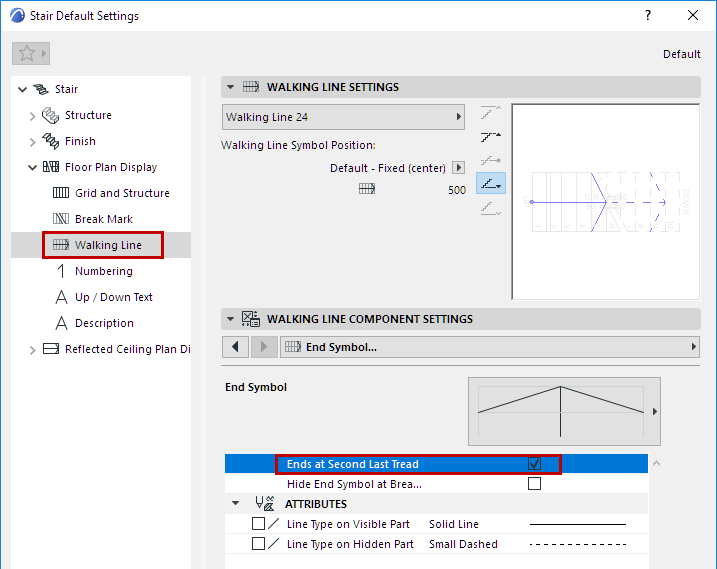Click the Small Dashed line type sample

click(x=577, y=544)
